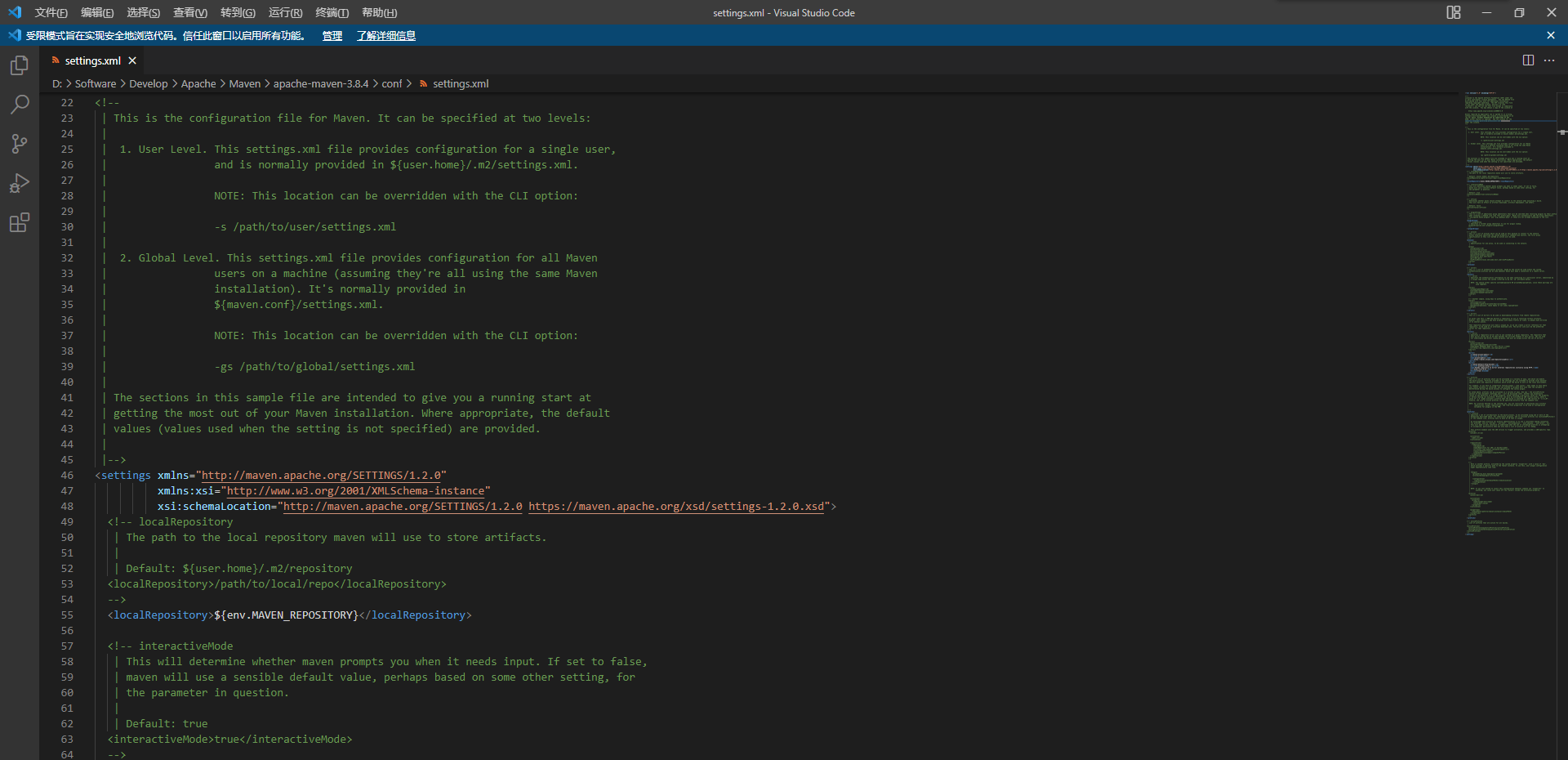Click the interactiveMode element text on line 63
The height and width of the screenshot is (760, 1568).
point(230,740)
